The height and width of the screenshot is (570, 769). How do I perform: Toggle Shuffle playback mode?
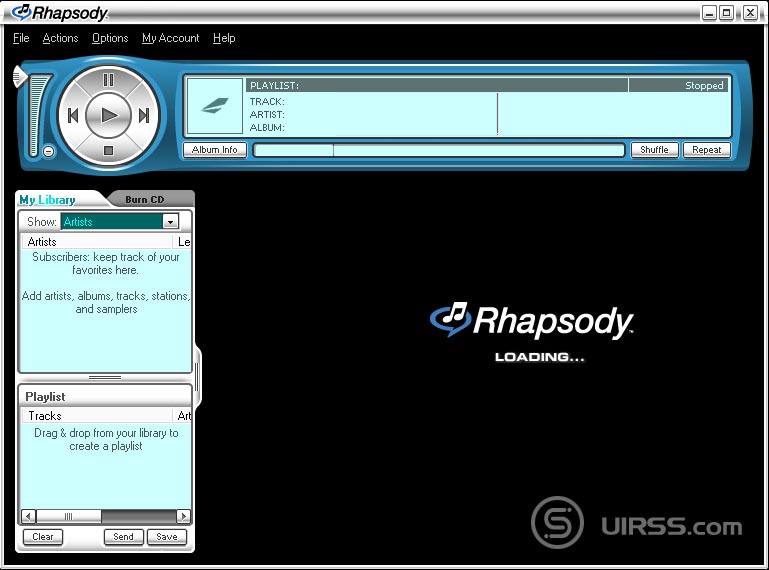654,150
